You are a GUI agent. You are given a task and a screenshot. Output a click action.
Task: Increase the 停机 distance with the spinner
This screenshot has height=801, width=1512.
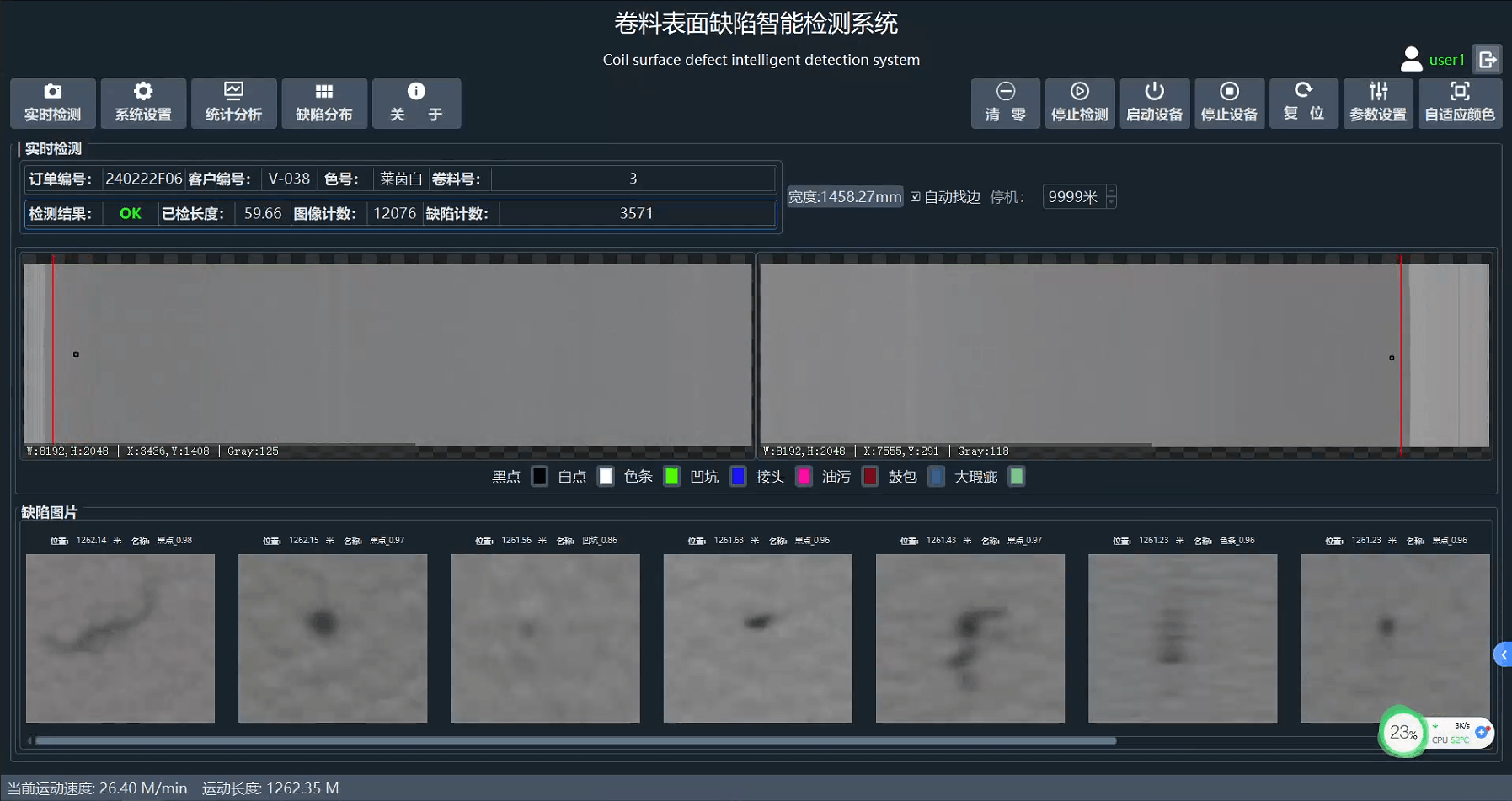tap(1111, 191)
